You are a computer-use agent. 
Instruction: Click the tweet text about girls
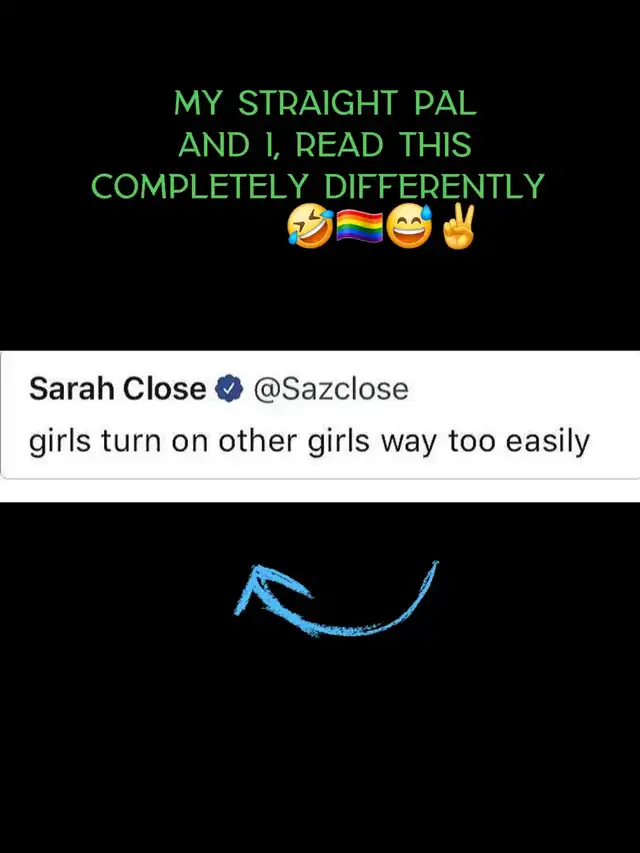[309, 441]
